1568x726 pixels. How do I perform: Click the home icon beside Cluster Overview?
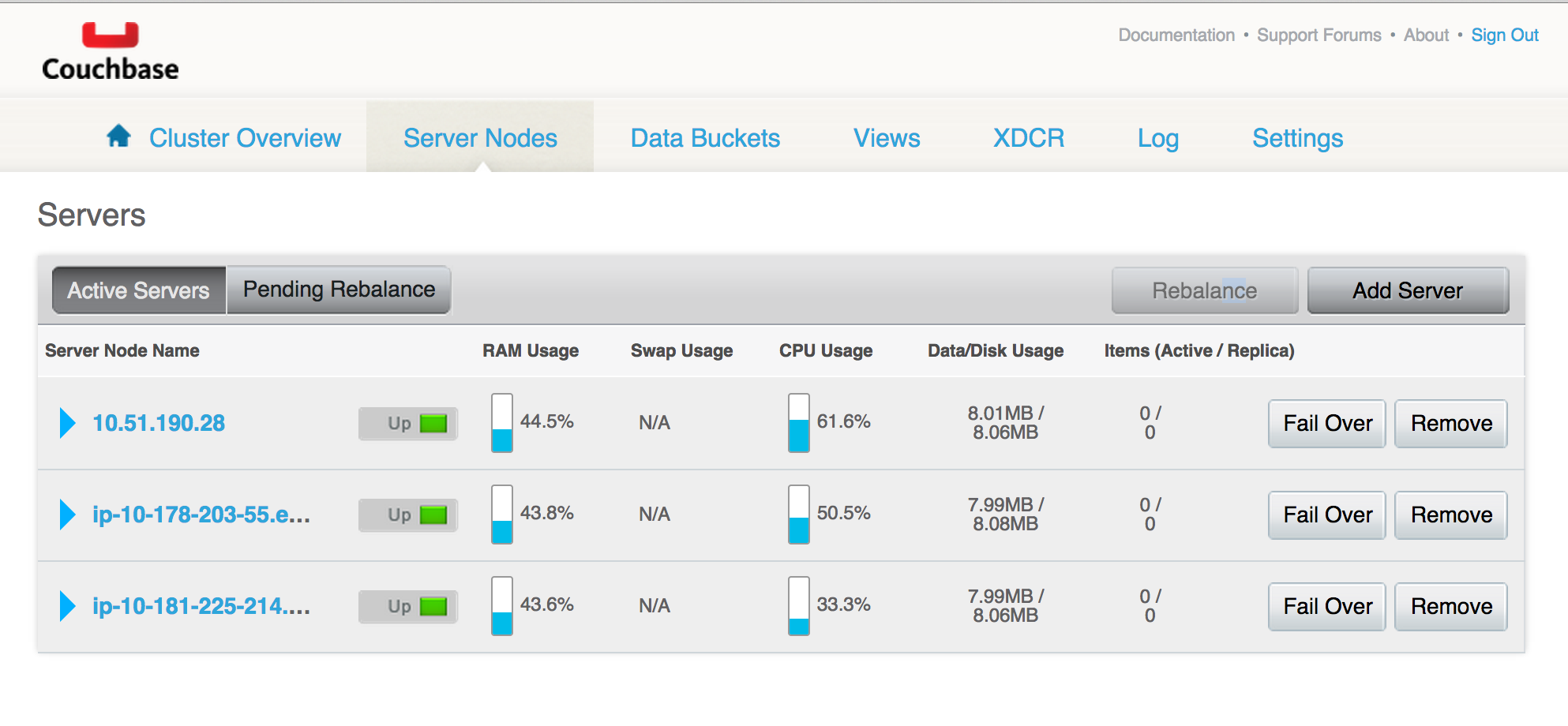(118, 137)
